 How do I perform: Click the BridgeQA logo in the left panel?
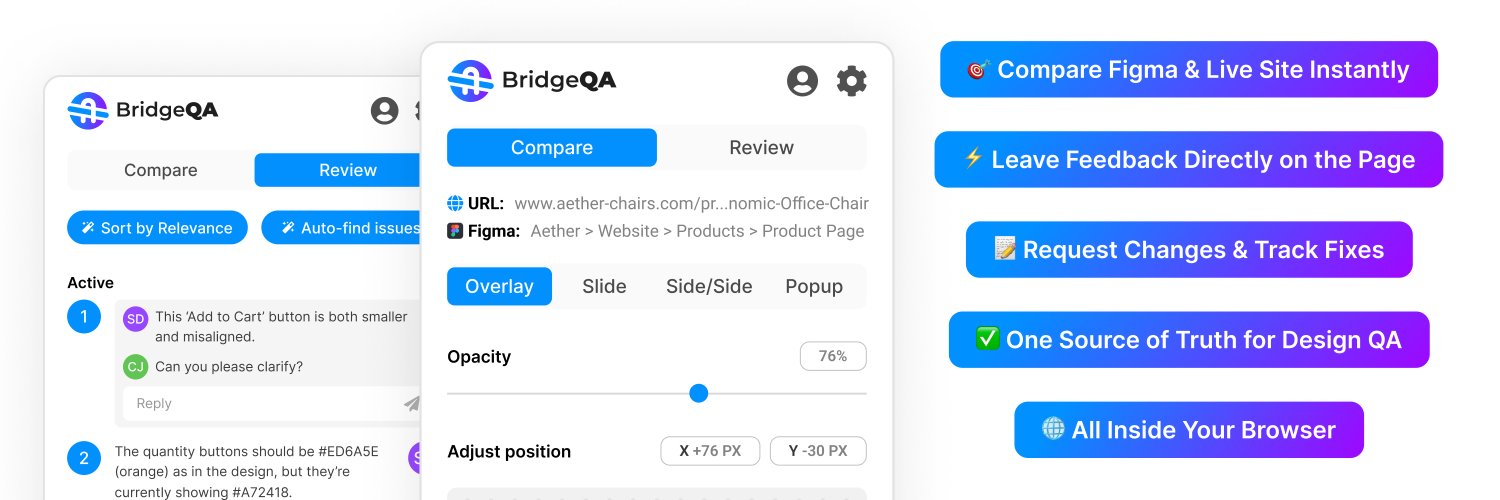143,110
